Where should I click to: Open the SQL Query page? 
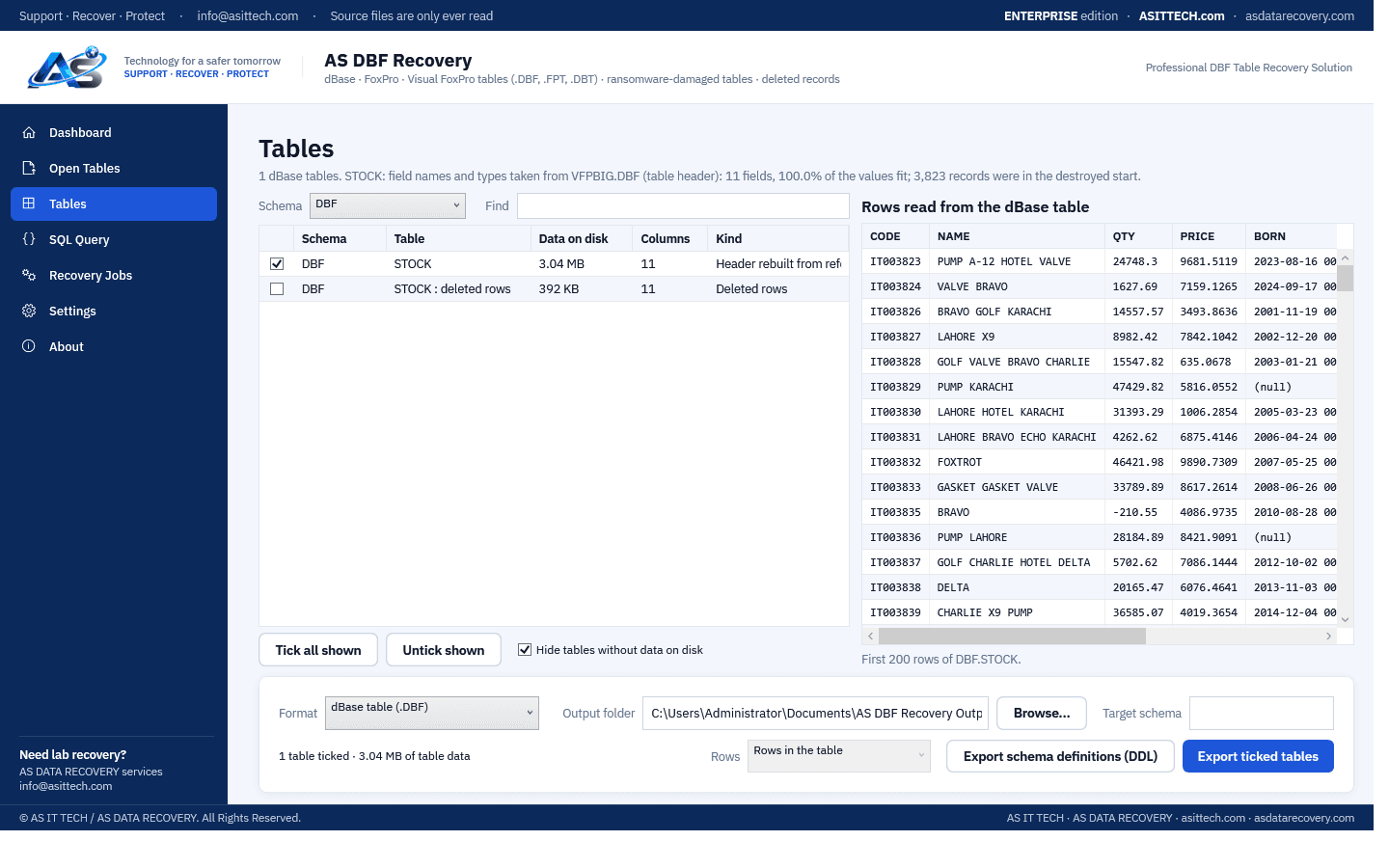coord(114,239)
